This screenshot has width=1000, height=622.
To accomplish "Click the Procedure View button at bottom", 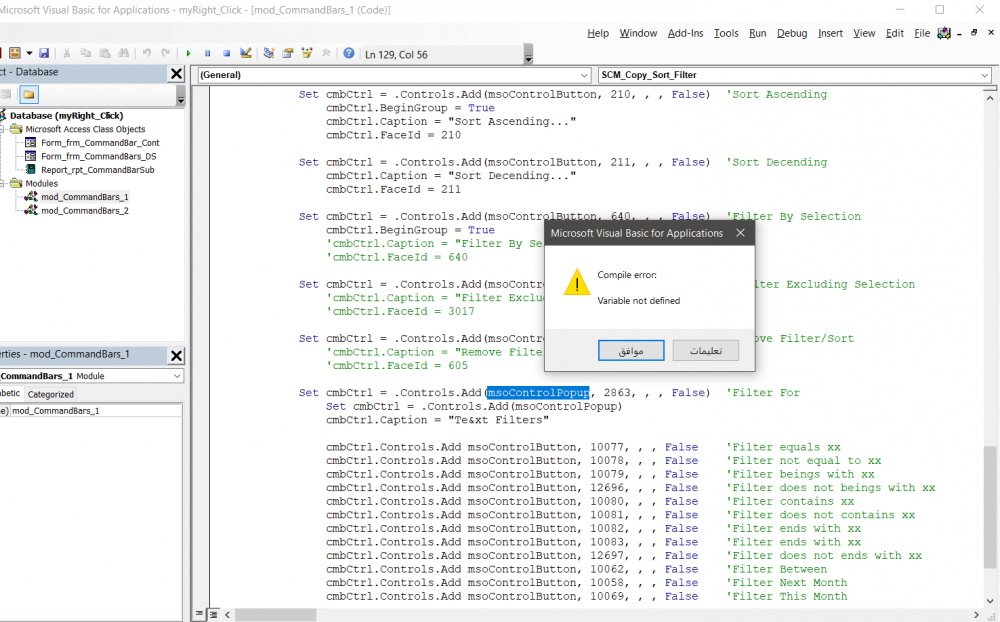I will tap(199, 614).
